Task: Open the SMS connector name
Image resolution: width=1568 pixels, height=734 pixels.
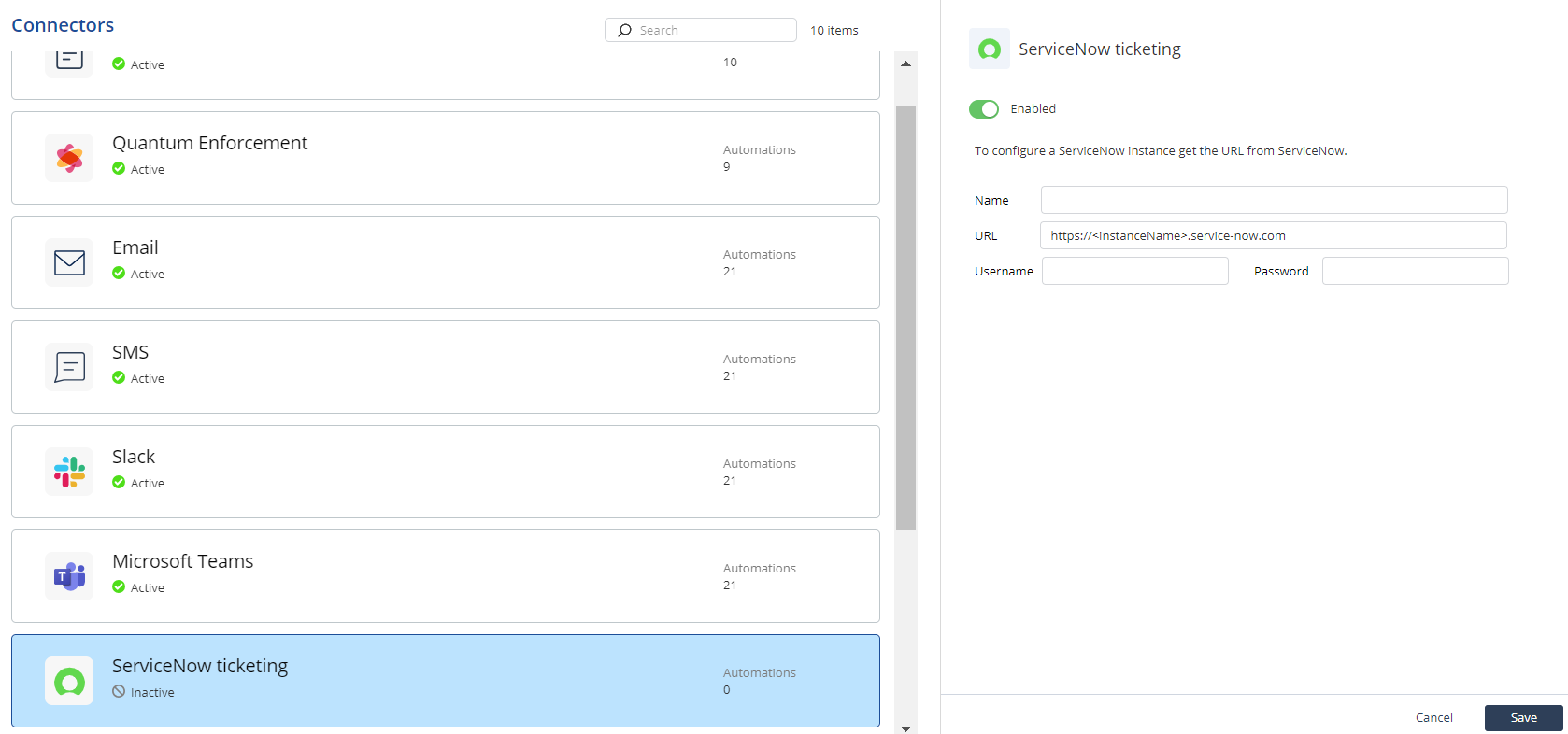Action: (131, 352)
